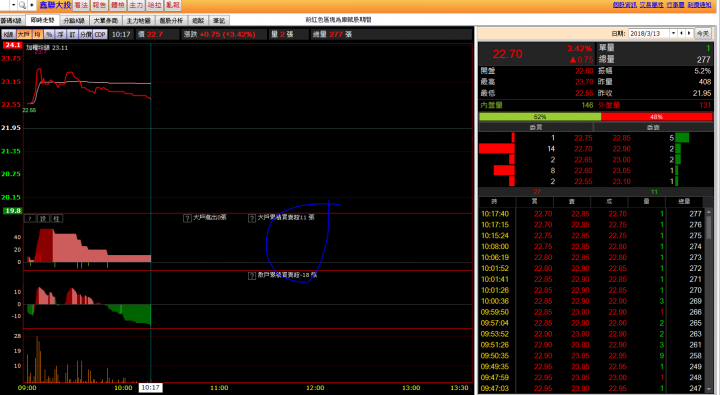
Task: Switch to the 大單券商 tab
Action: click(x=106, y=21)
